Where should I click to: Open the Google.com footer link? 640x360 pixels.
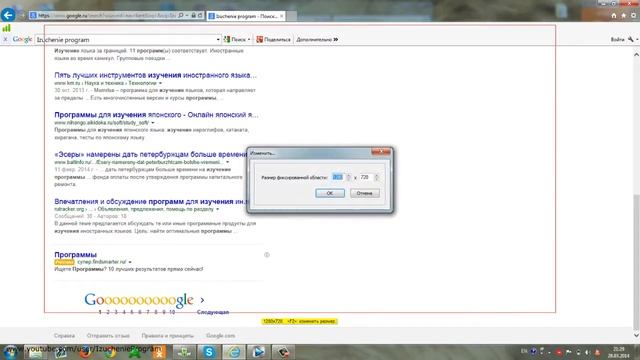[x=220, y=336]
